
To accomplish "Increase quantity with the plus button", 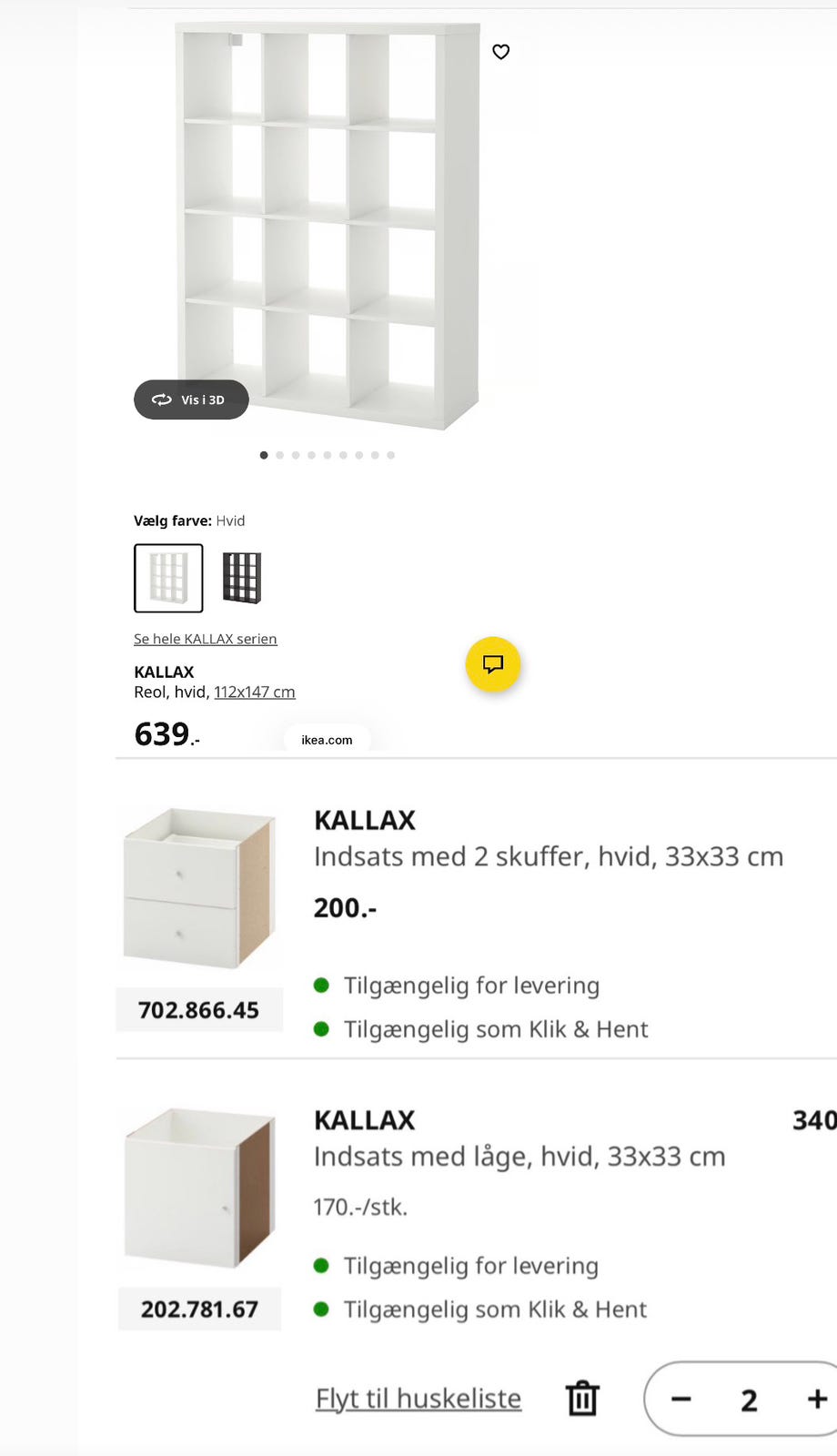I will 817,1400.
